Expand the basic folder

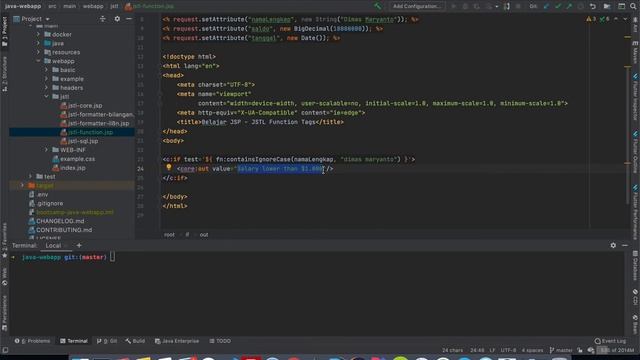point(46,70)
